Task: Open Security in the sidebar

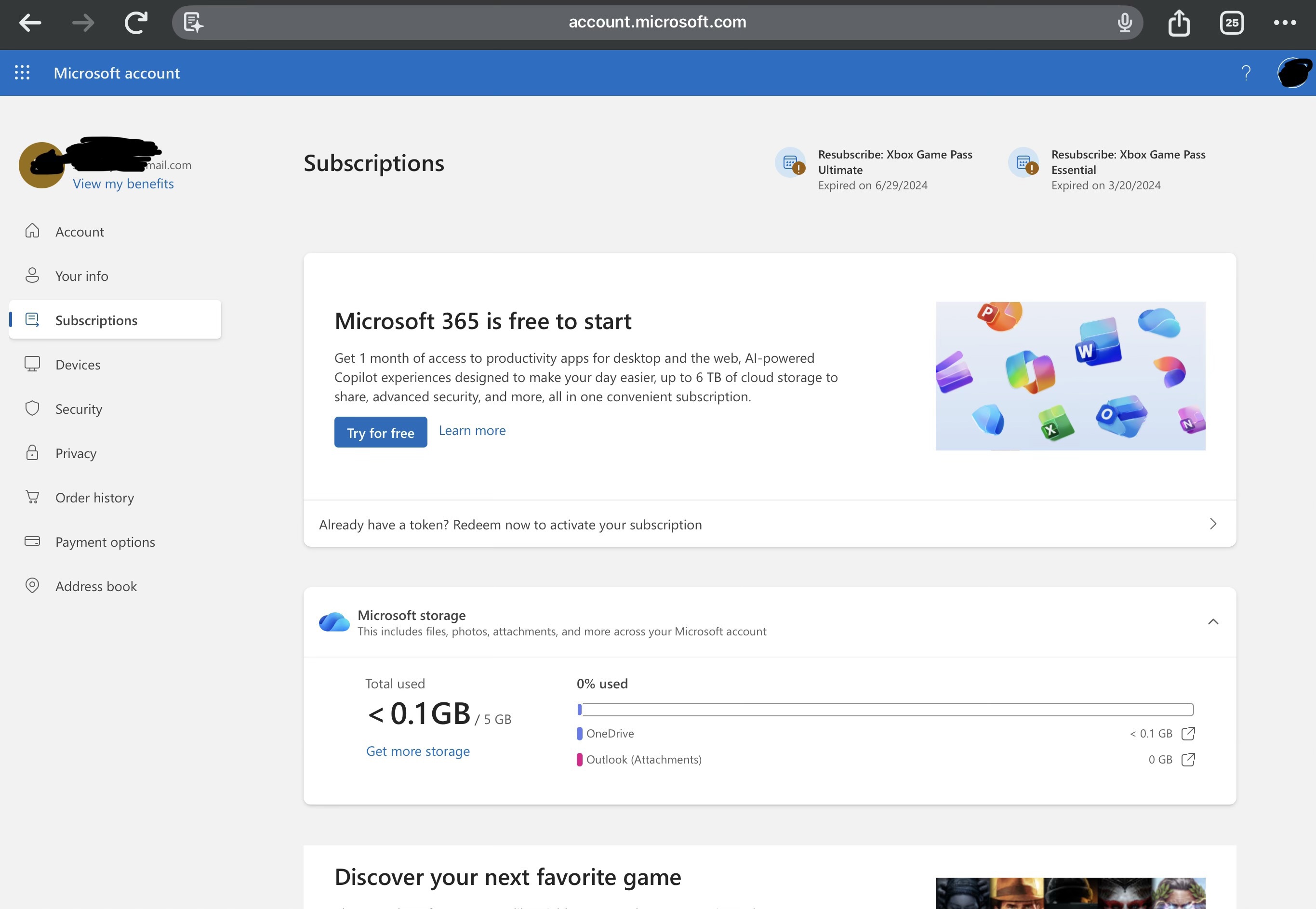Action: pos(115,408)
